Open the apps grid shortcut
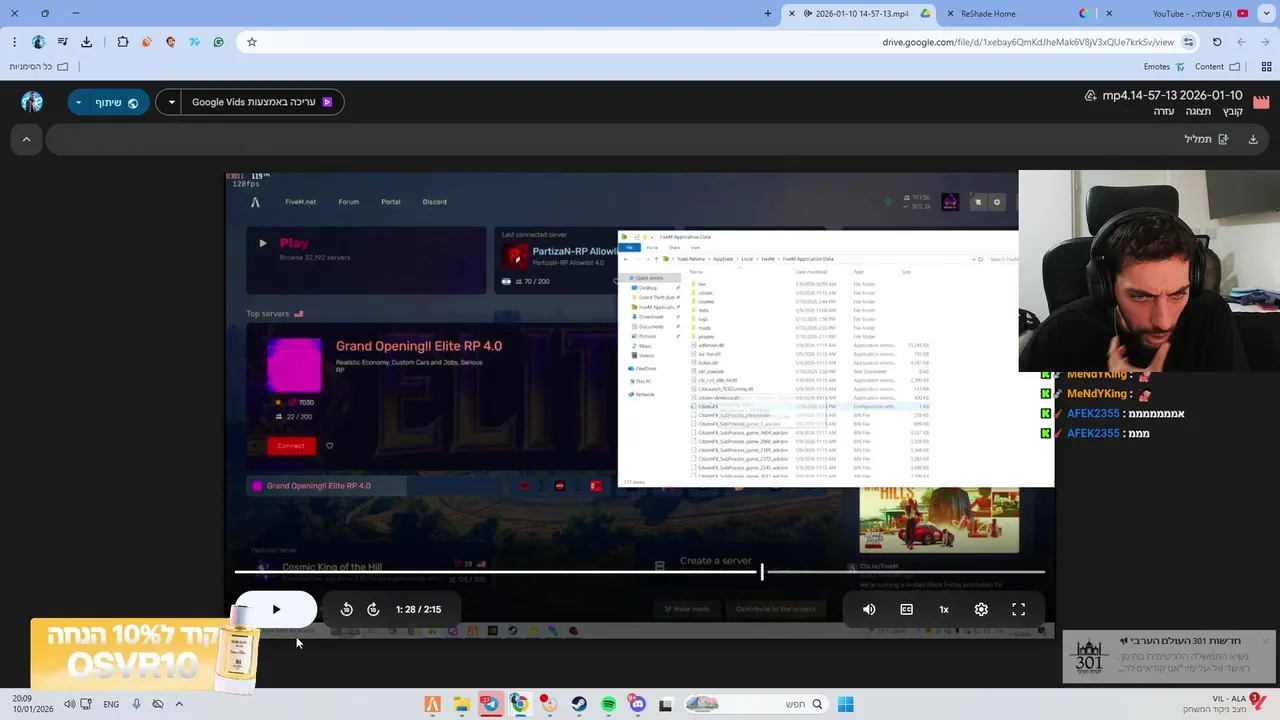1280x720 pixels. 1266,67
